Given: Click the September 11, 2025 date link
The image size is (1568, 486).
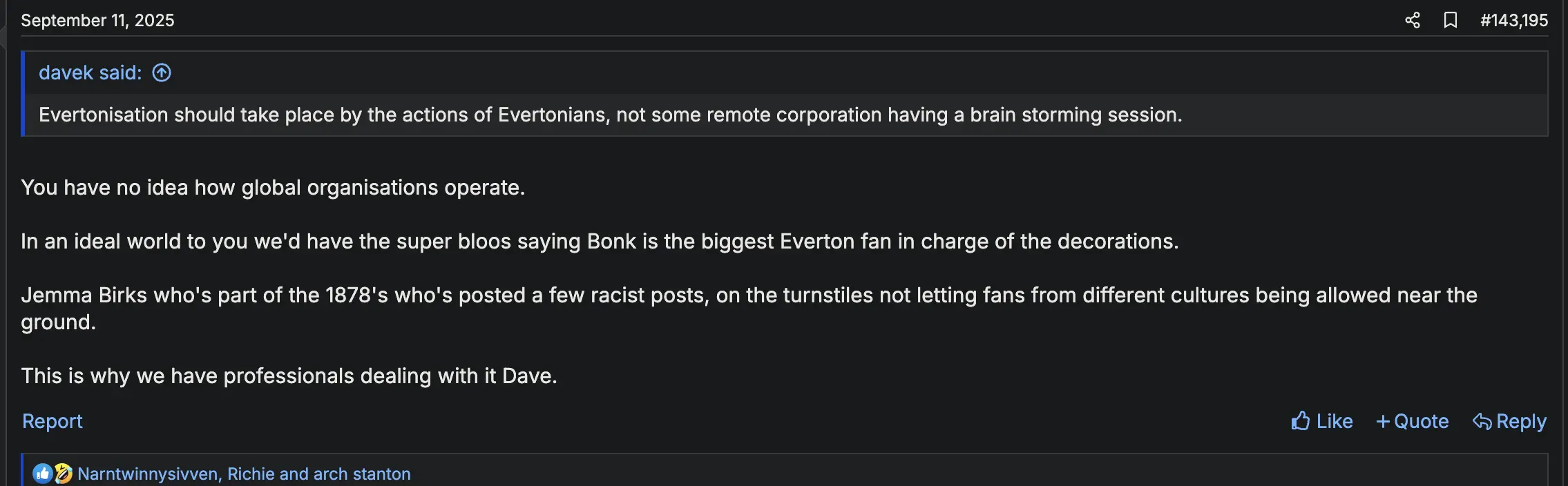Looking at the screenshot, I should point(97,20).
